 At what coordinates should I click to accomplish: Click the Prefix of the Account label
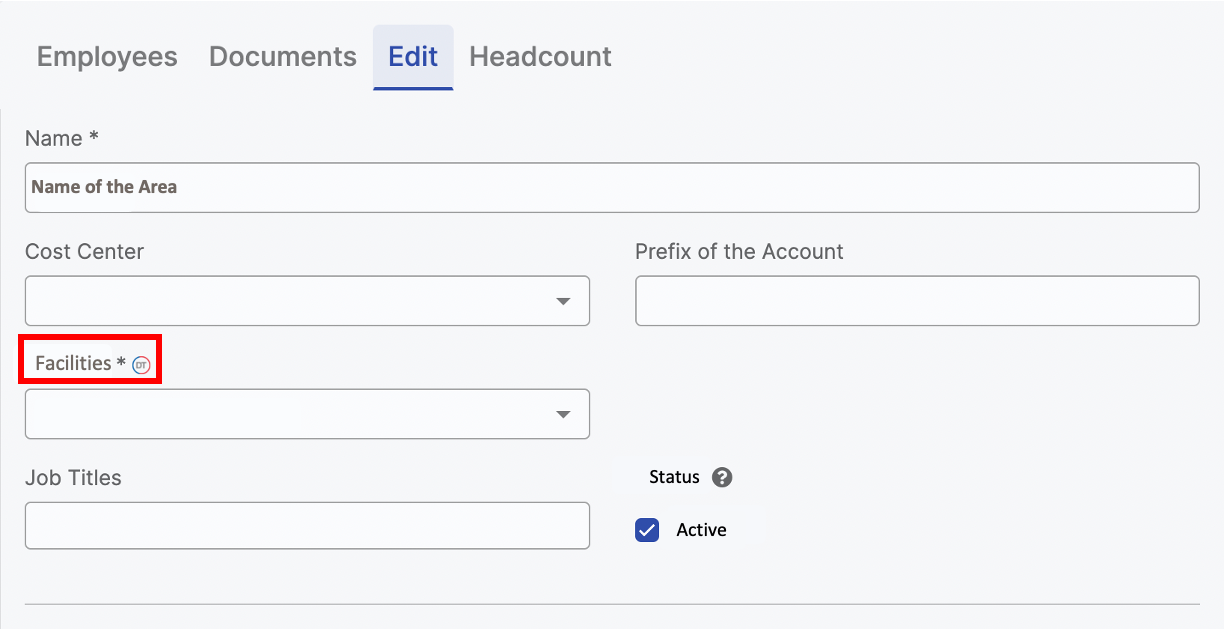[739, 252]
